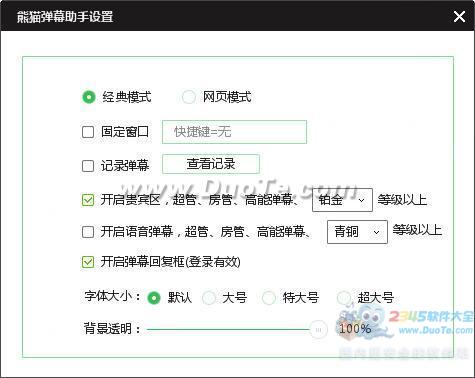
Task: Select 超大号 font size radio
Action: tap(344, 298)
